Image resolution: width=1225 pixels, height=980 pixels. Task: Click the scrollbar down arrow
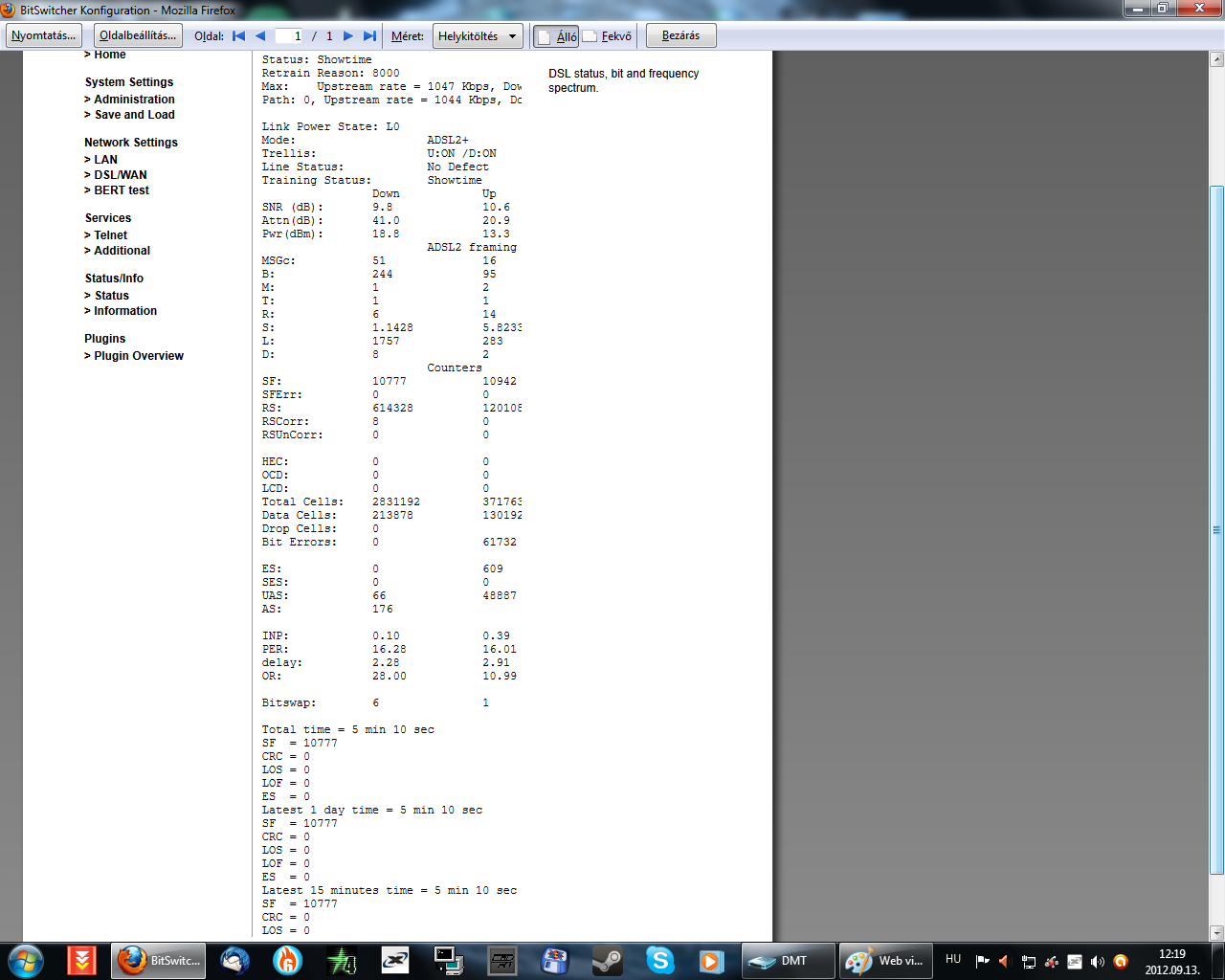pyautogui.click(x=1216, y=932)
